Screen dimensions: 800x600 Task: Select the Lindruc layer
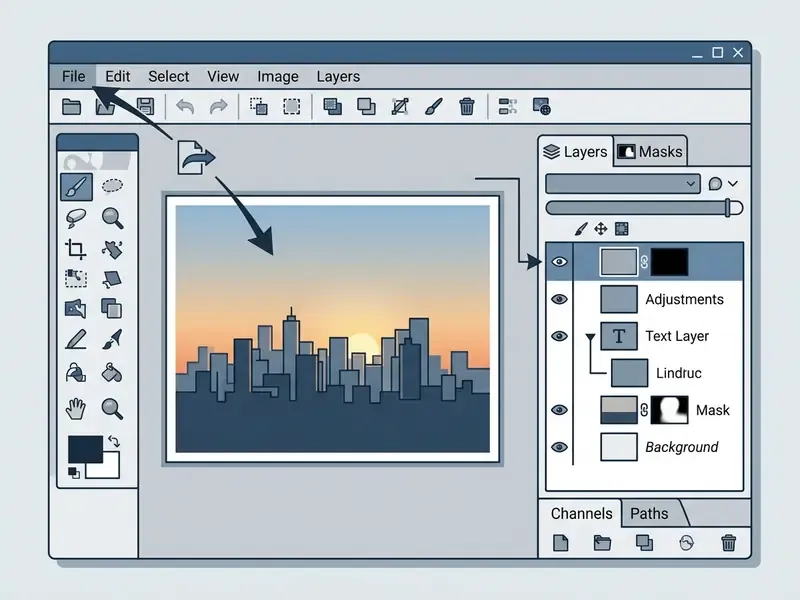[x=679, y=373]
